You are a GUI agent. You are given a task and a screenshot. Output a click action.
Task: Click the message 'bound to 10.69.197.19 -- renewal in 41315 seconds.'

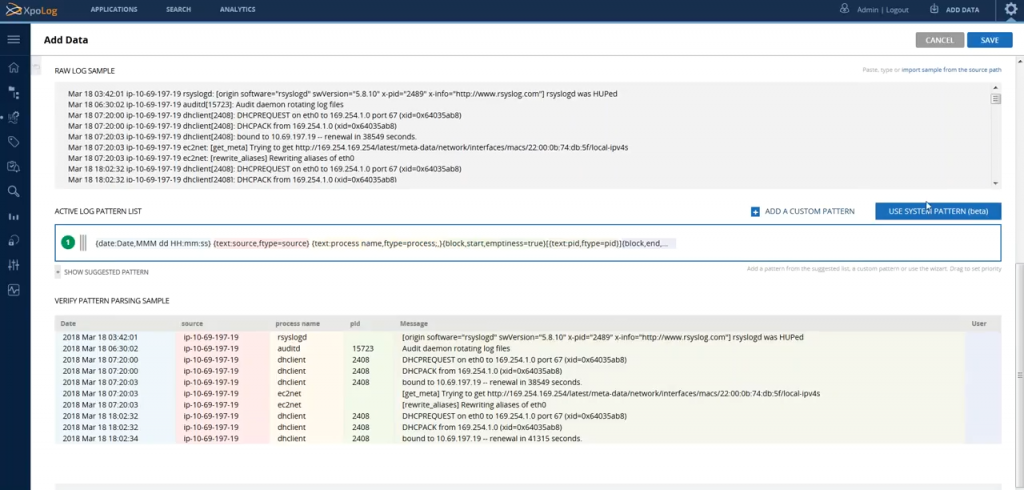(491, 438)
